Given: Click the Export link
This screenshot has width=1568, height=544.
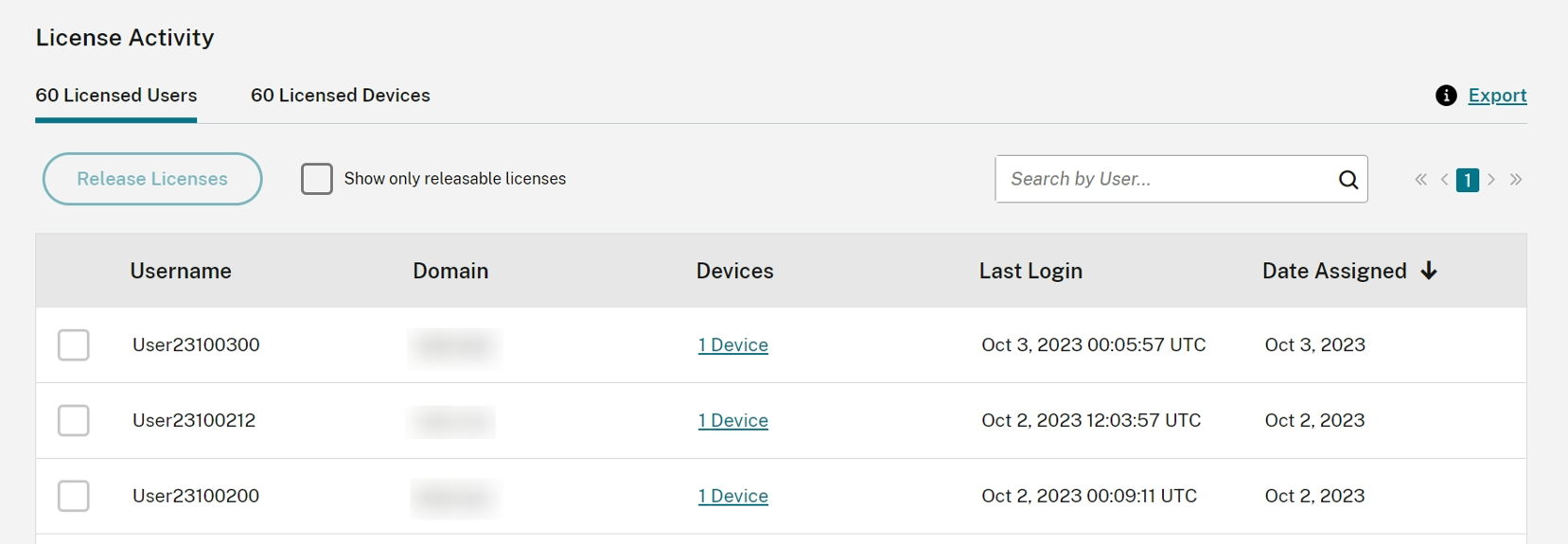Looking at the screenshot, I should pos(1497,96).
